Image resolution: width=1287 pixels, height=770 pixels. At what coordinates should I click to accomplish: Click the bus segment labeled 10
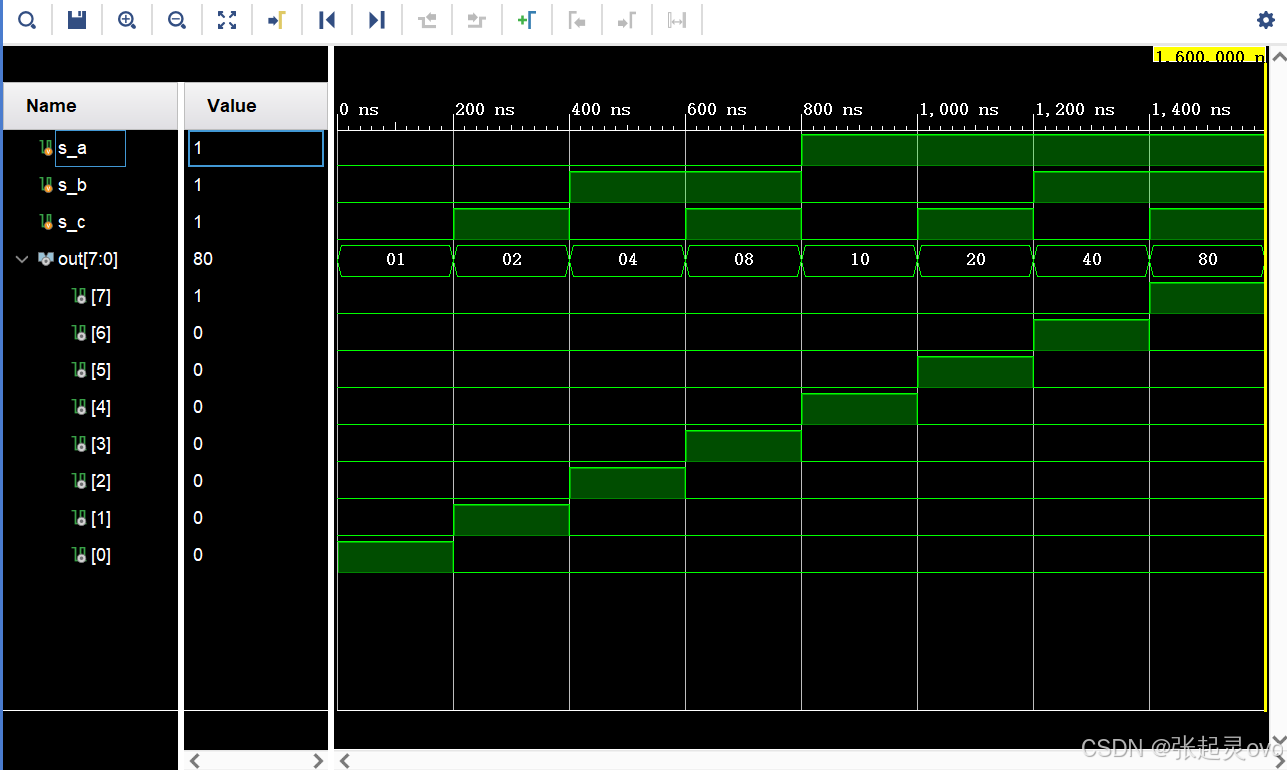click(x=860, y=259)
